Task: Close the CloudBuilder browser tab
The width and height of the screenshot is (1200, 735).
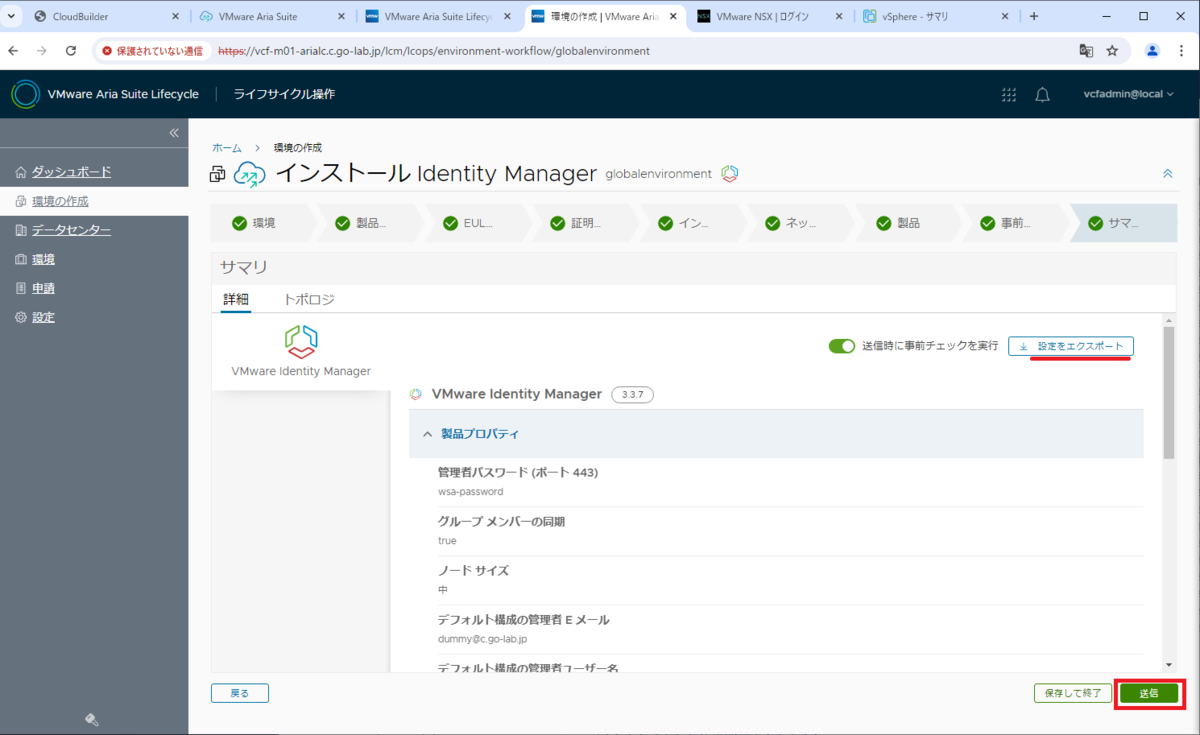Action: [175, 16]
